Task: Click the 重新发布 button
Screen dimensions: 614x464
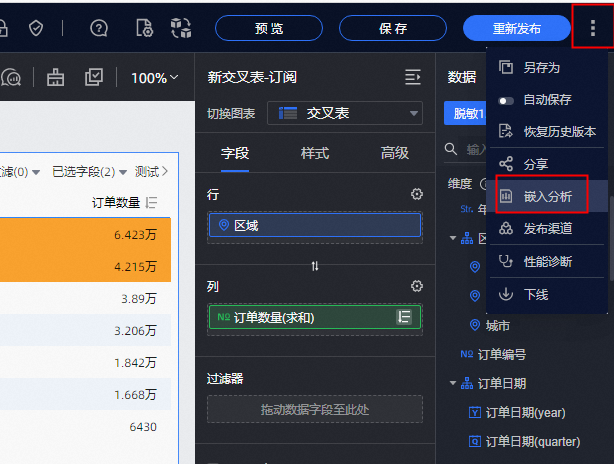Action: click(x=517, y=28)
